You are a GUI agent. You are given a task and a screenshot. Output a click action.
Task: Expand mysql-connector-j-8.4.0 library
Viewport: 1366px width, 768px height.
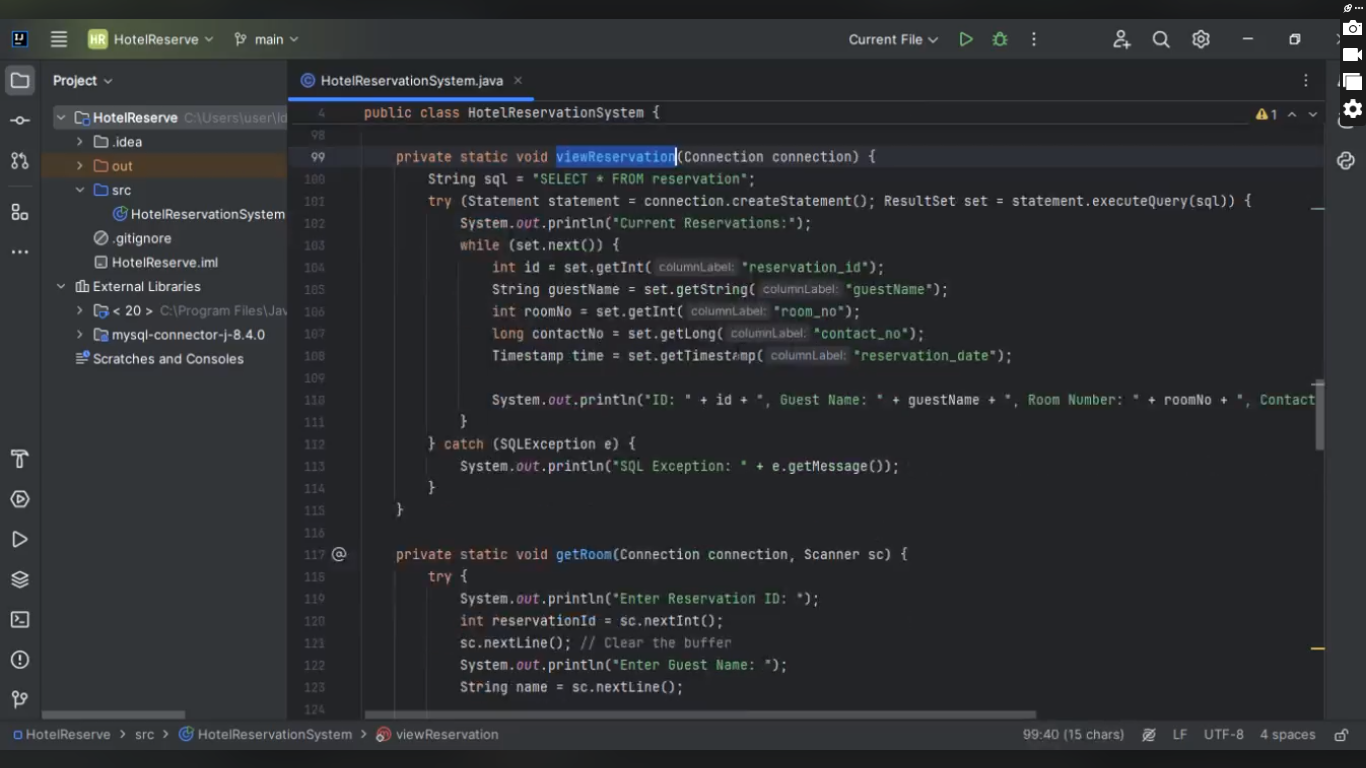click(x=80, y=335)
